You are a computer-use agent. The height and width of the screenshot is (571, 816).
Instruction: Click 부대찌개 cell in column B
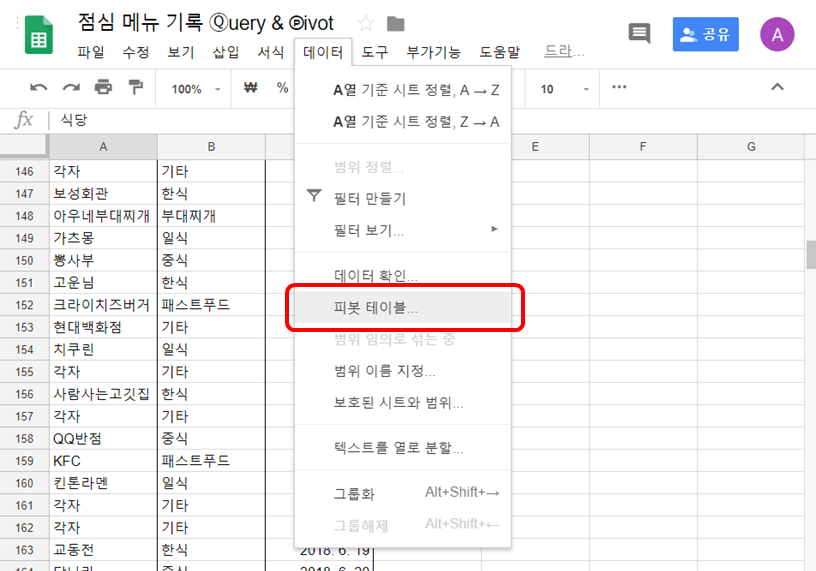tap(211, 216)
